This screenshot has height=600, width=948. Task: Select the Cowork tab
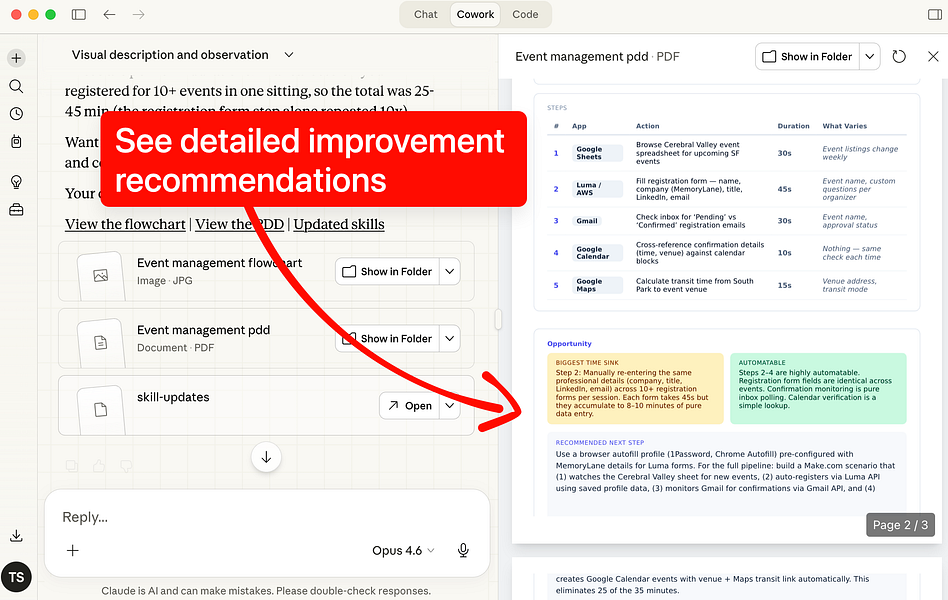(x=475, y=15)
